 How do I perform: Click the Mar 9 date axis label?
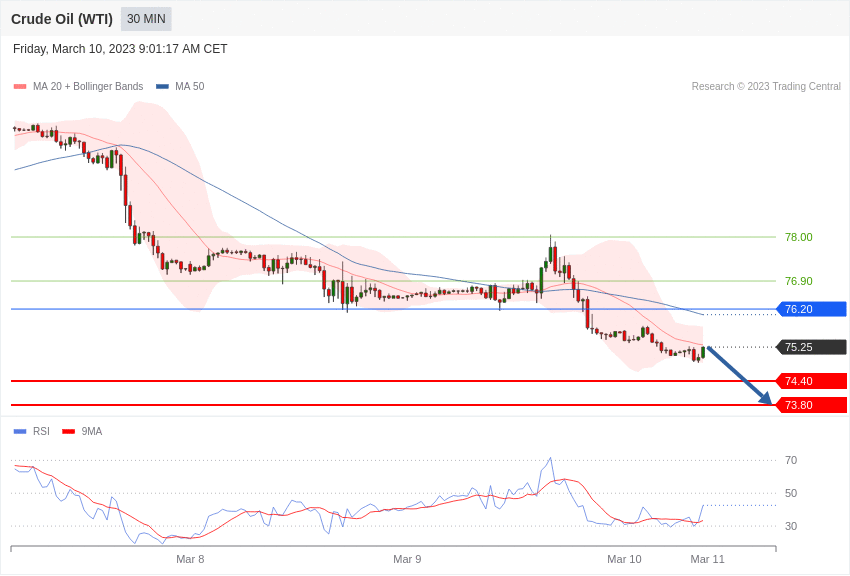(x=407, y=559)
